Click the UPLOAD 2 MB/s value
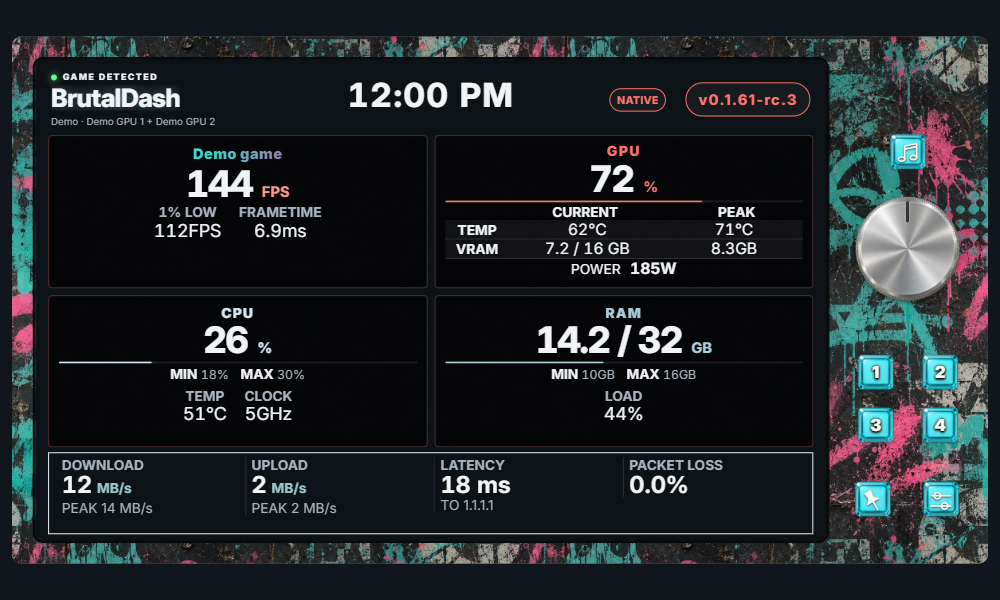 pos(279,486)
